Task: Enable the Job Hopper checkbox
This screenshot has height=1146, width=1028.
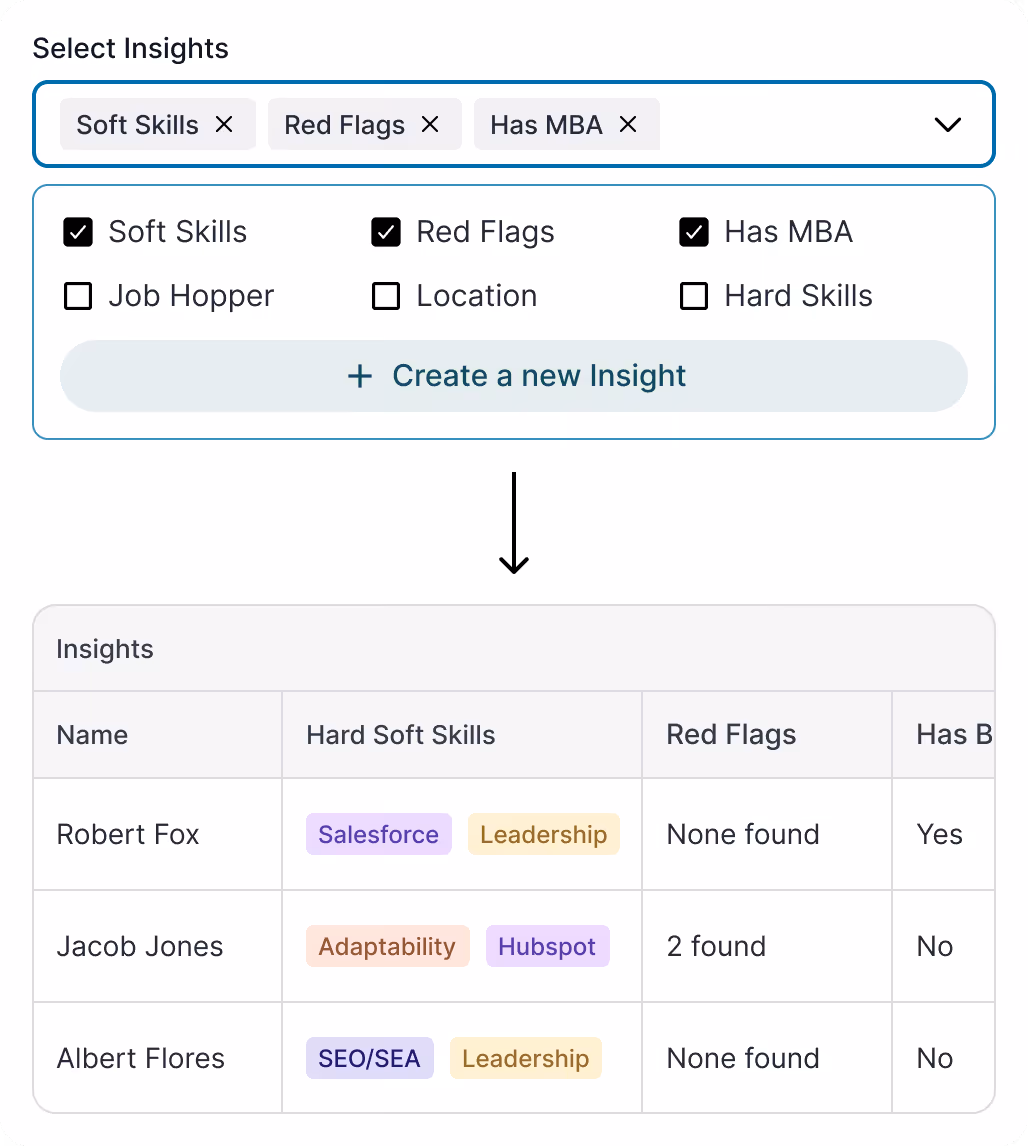Action: [78, 296]
